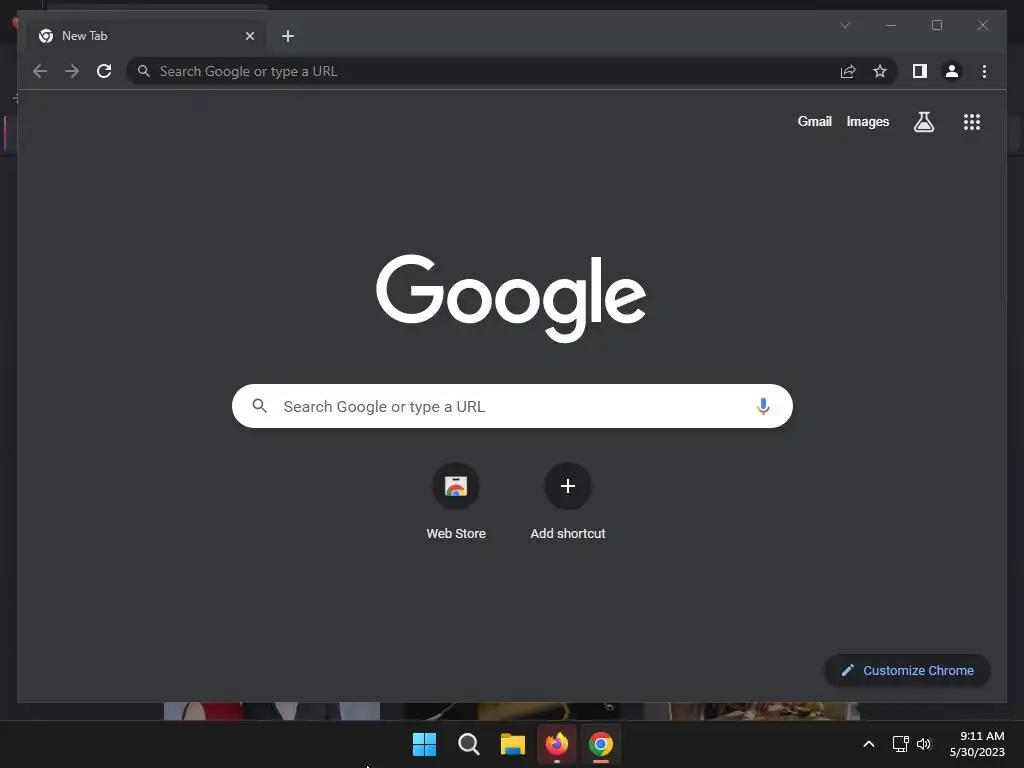Open Gmail link
1024x768 pixels.
pos(814,121)
